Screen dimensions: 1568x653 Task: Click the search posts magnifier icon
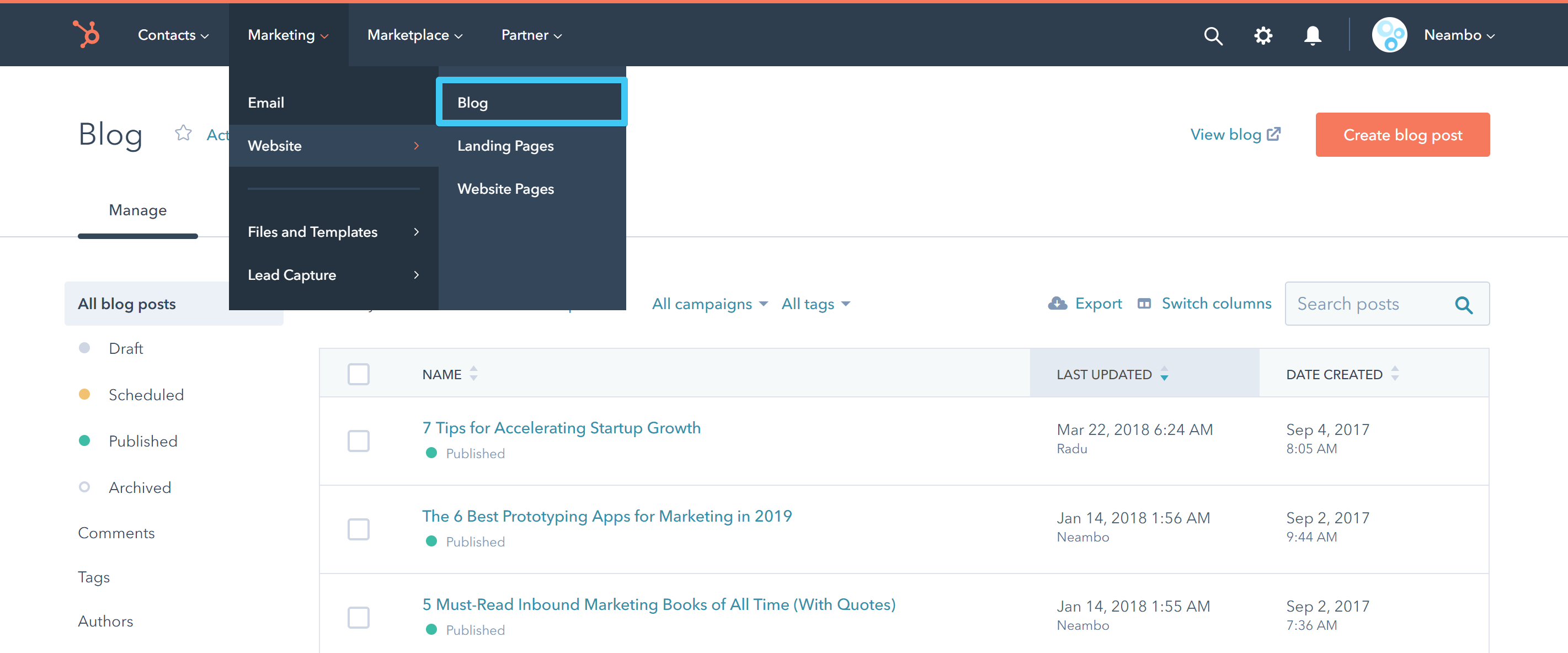pos(1463,305)
